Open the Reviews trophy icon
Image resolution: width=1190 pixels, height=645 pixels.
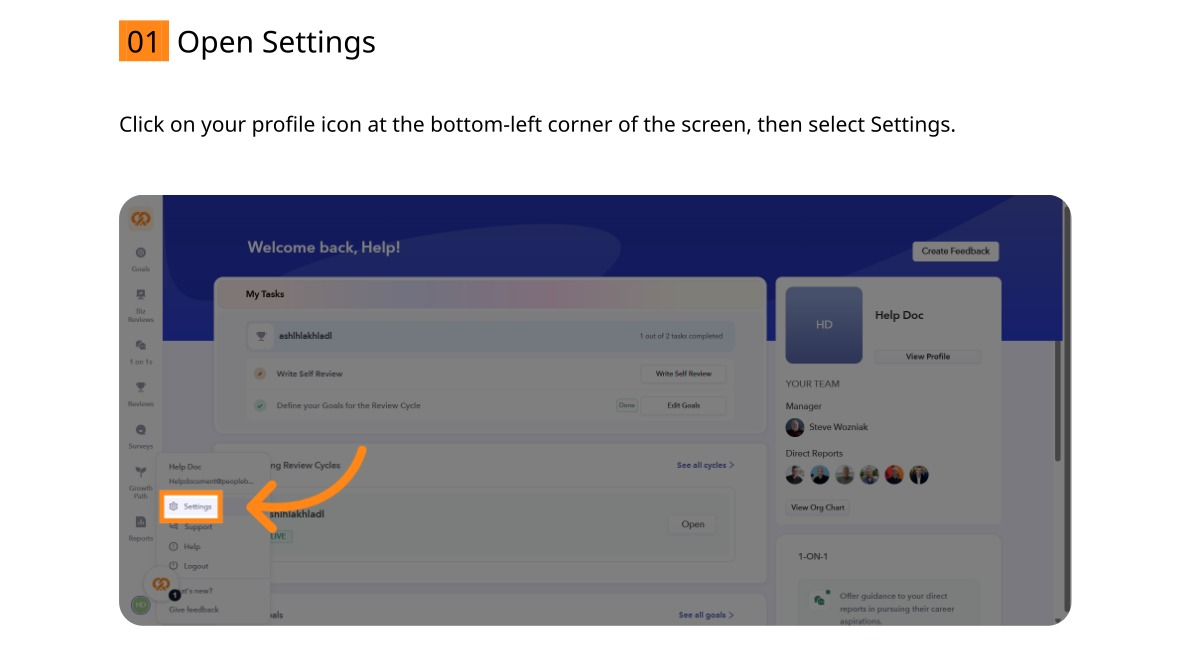[x=140, y=394]
